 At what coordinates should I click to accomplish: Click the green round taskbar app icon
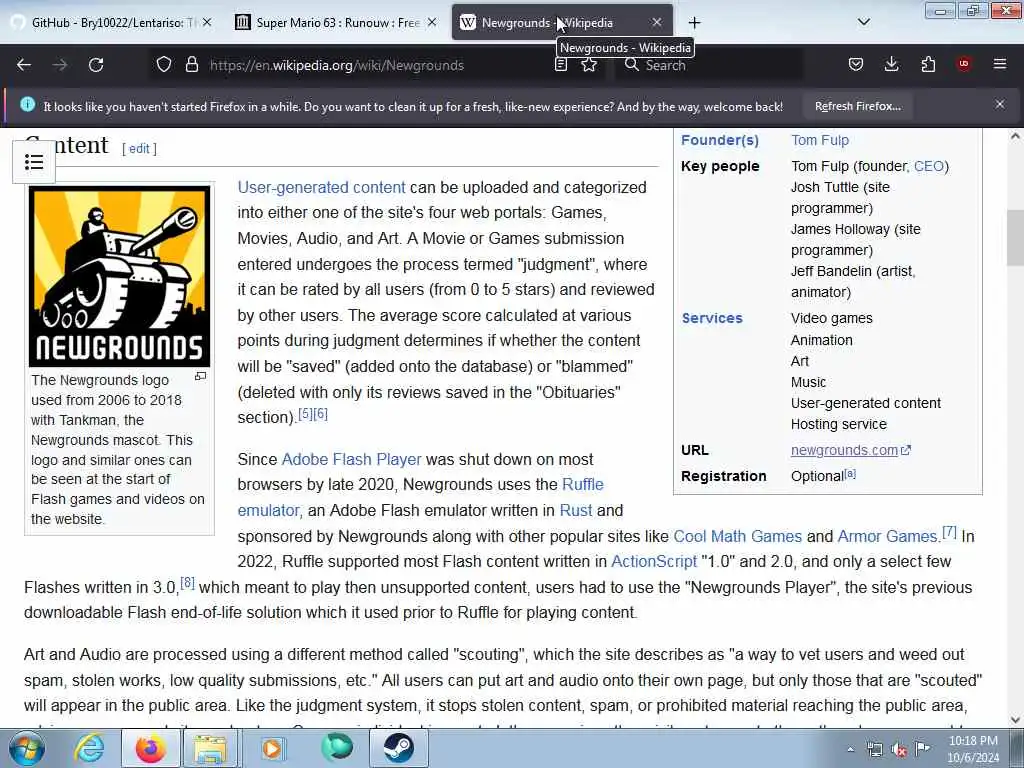(337, 748)
